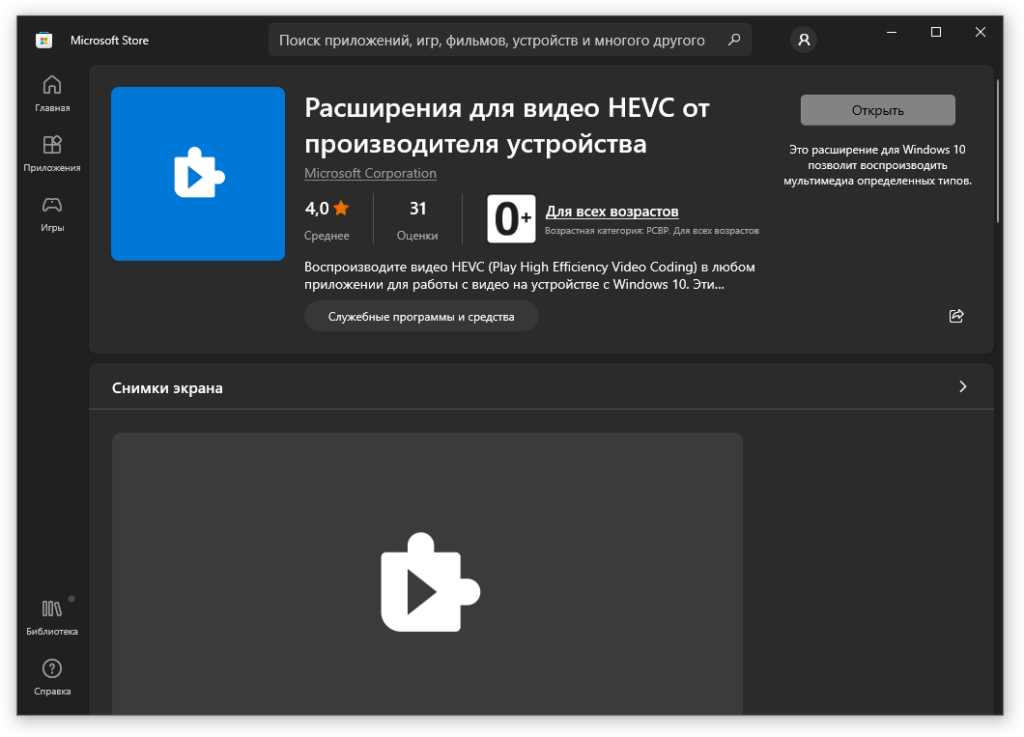Screen dimensions: 1024x737
Task: Click the share icon for this app
Action: [956, 317]
